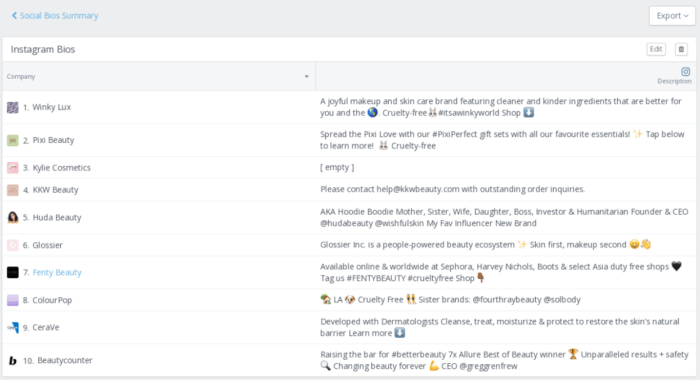Select the CeraVe company name

click(46, 328)
